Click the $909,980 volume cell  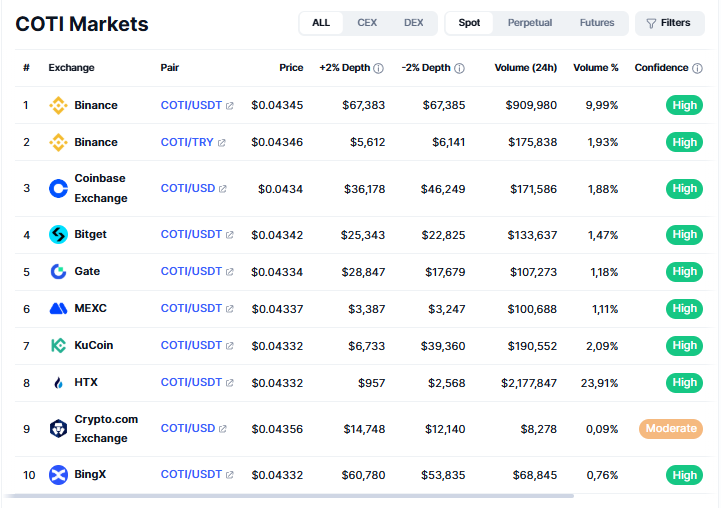(x=531, y=105)
